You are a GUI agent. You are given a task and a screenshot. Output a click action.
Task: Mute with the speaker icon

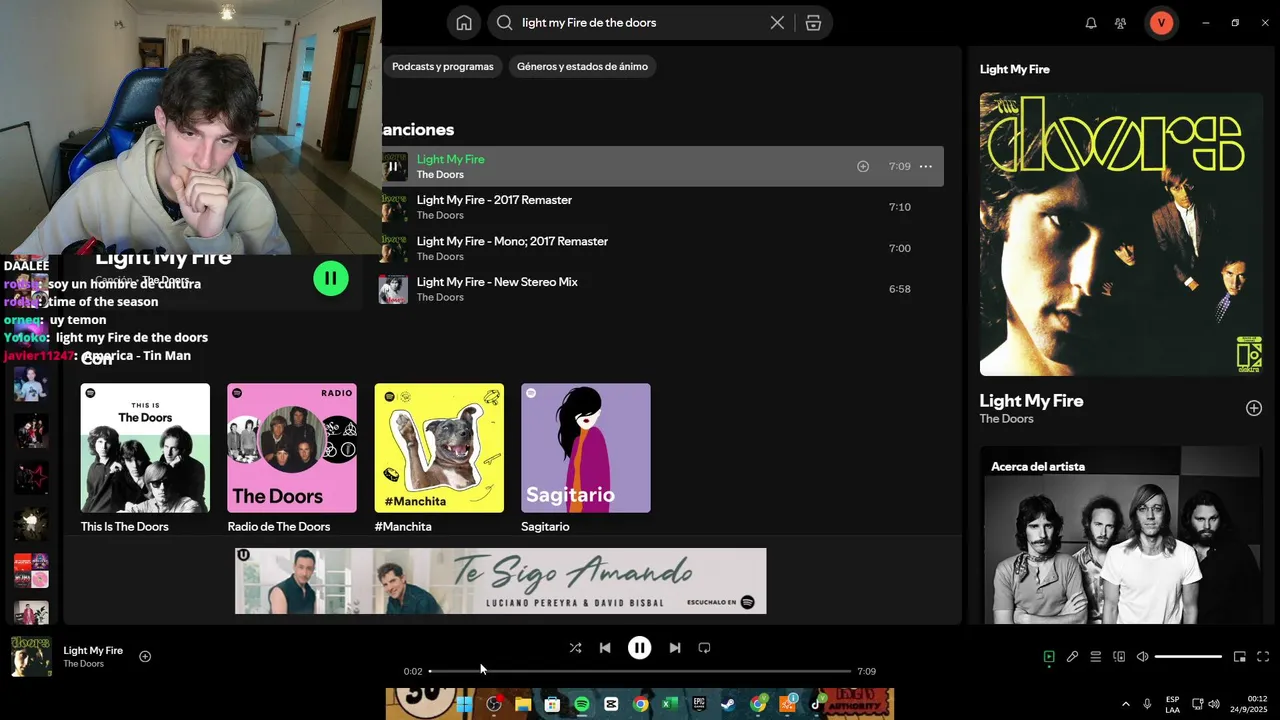1143,657
